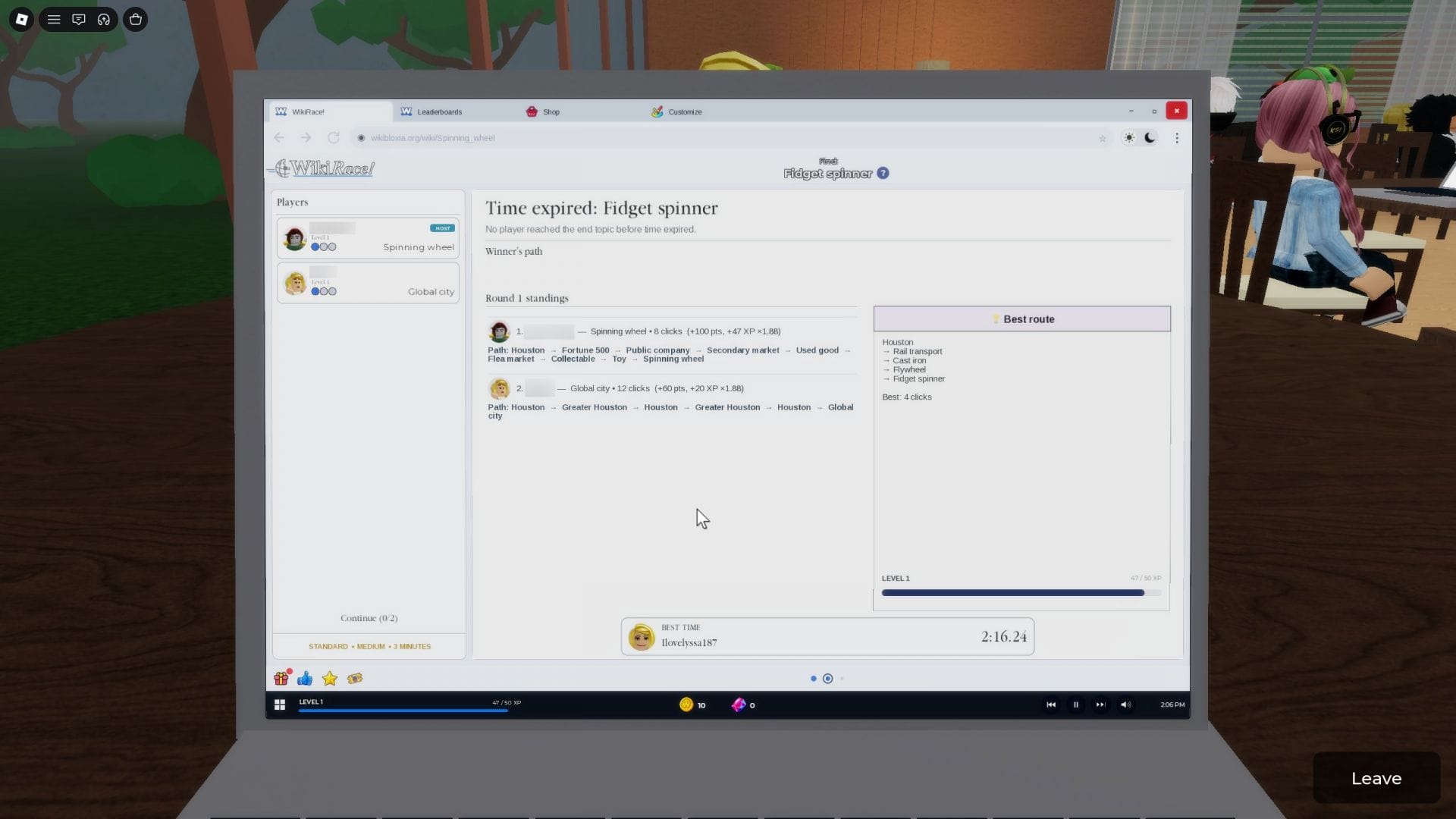Select the last page indicator dot
1456x819 pixels.
(842, 679)
